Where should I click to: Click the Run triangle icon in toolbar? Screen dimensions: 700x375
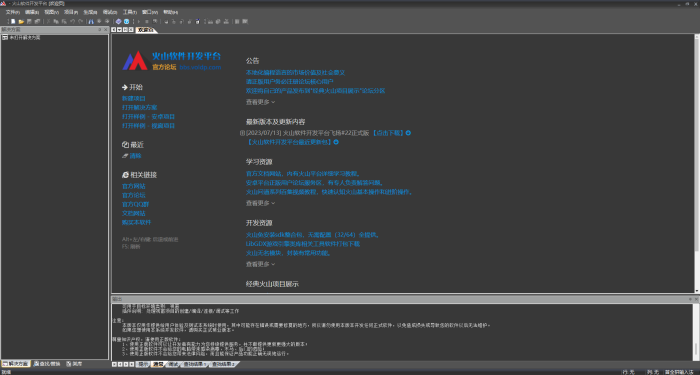tap(139, 21)
